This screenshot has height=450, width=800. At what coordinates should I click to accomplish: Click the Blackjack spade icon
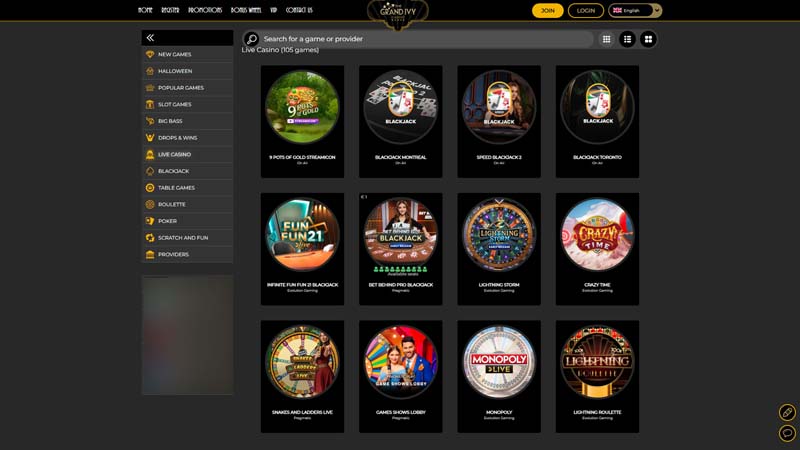(x=150, y=171)
